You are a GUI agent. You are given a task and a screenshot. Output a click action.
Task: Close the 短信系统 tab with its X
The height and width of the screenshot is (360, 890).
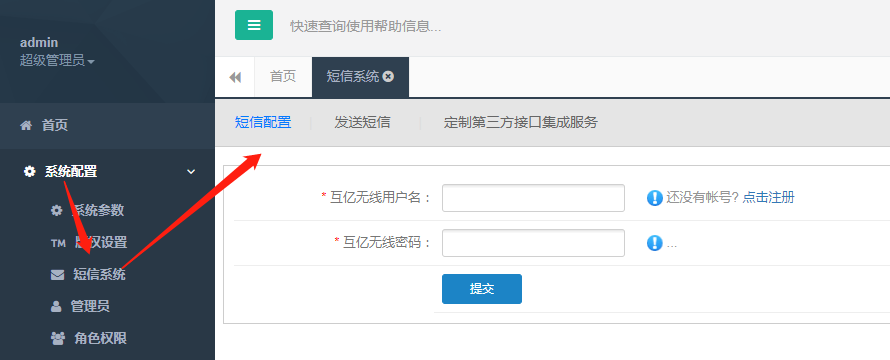(x=388, y=77)
